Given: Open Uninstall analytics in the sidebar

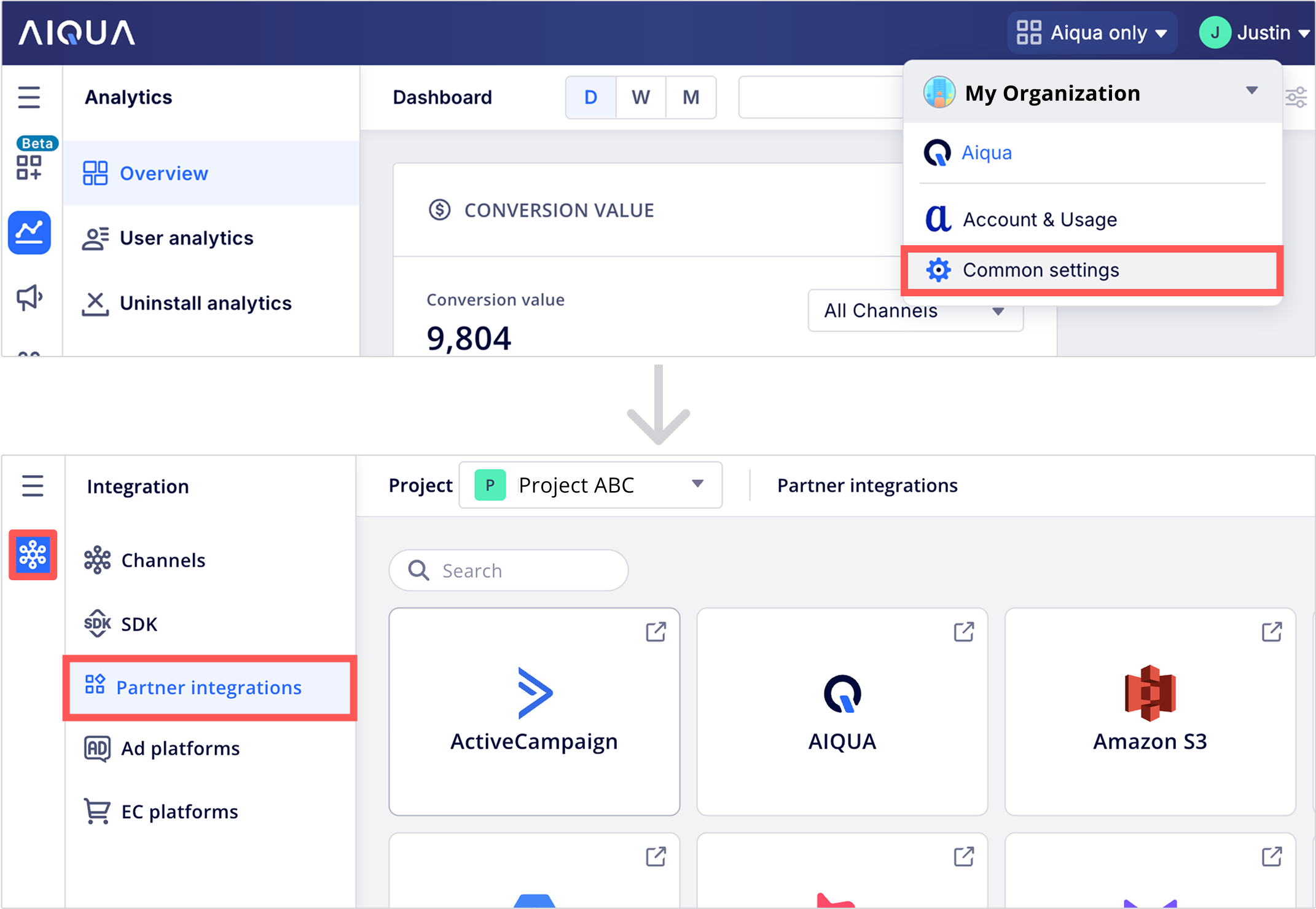Looking at the screenshot, I should [211, 303].
